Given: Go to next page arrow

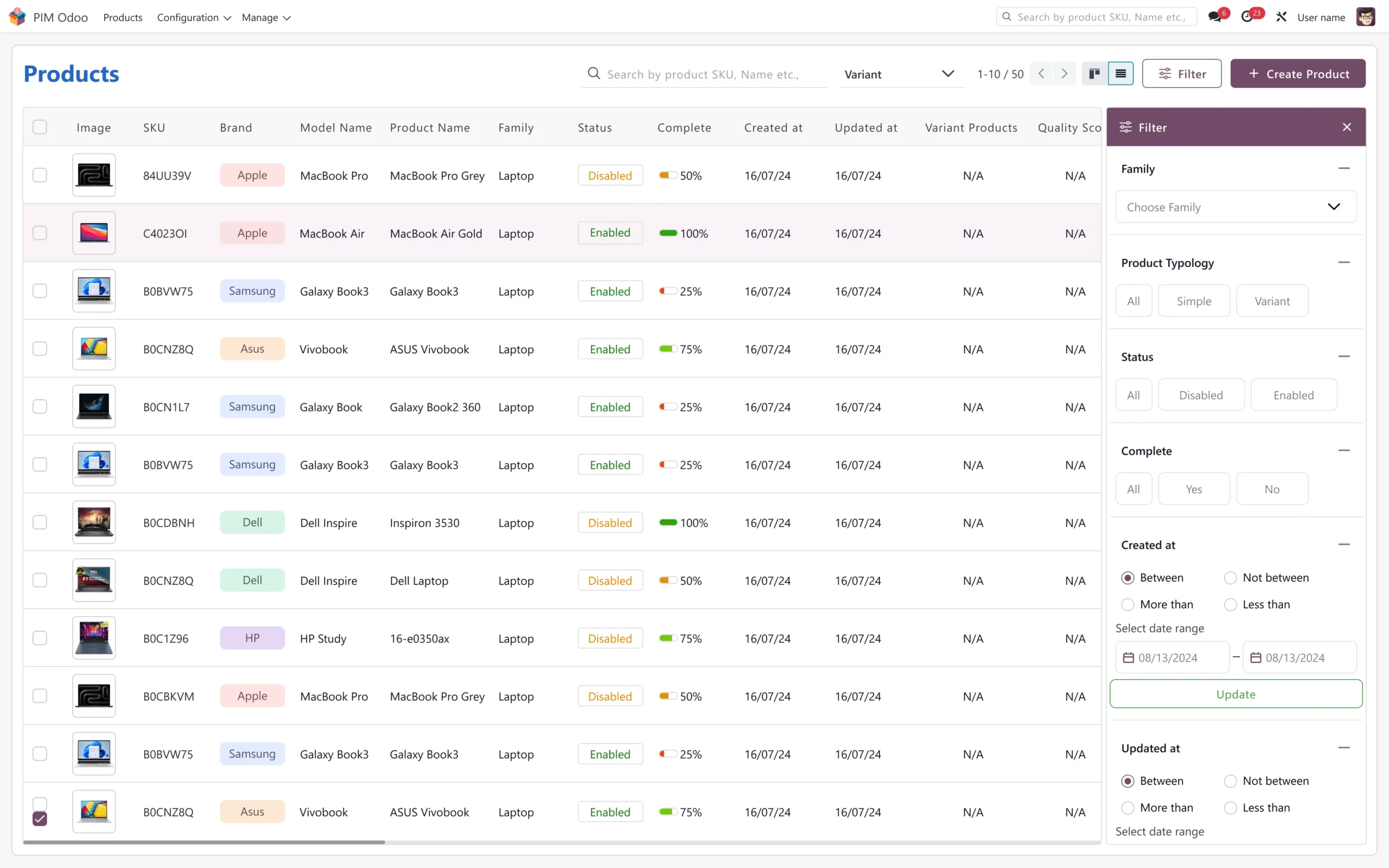Looking at the screenshot, I should point(1065,73).
